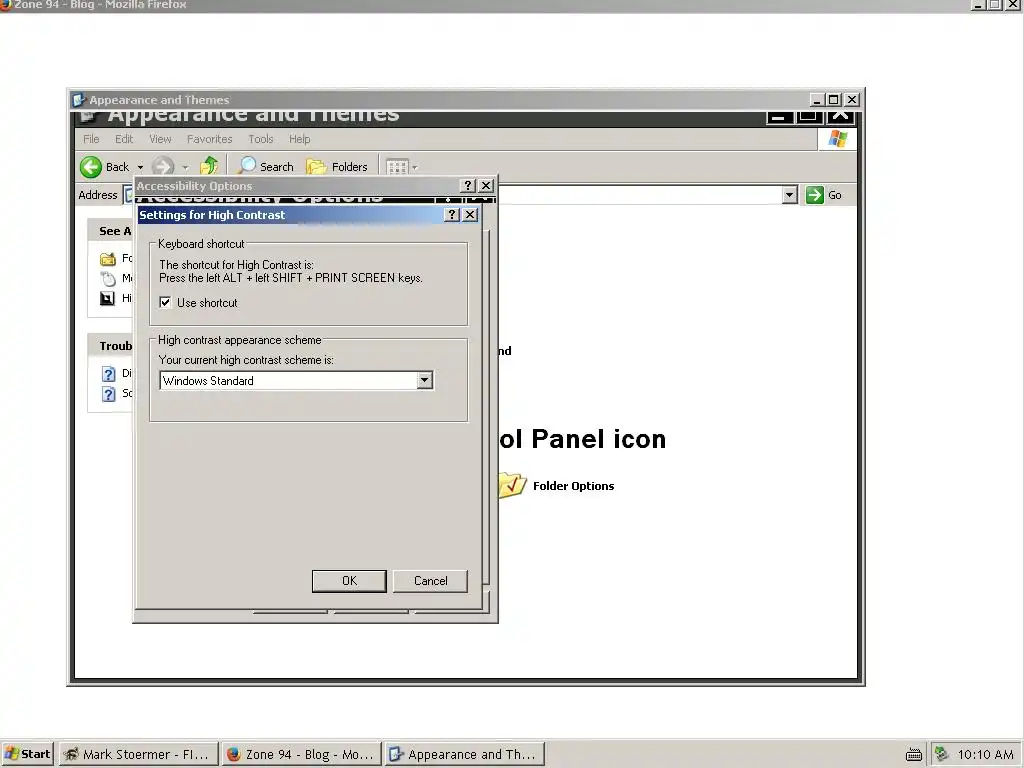Close the Settings for High Contrast dialog
The image size is (1024, 768).
(x=470, y=215)
